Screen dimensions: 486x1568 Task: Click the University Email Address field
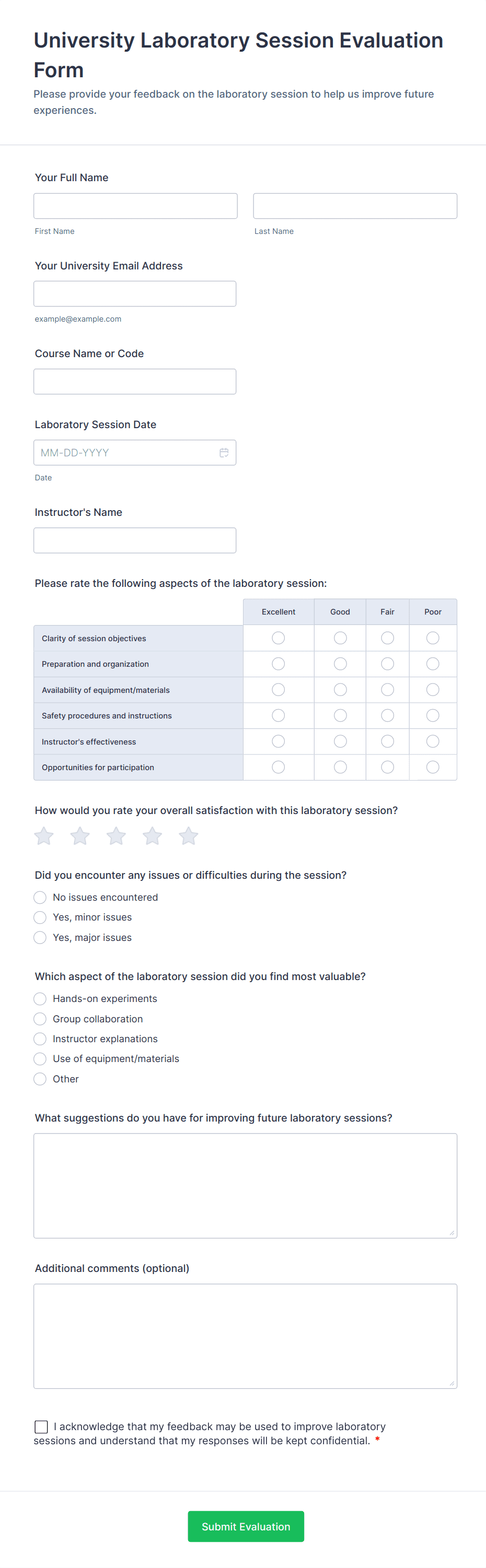(x=135, y=293)
